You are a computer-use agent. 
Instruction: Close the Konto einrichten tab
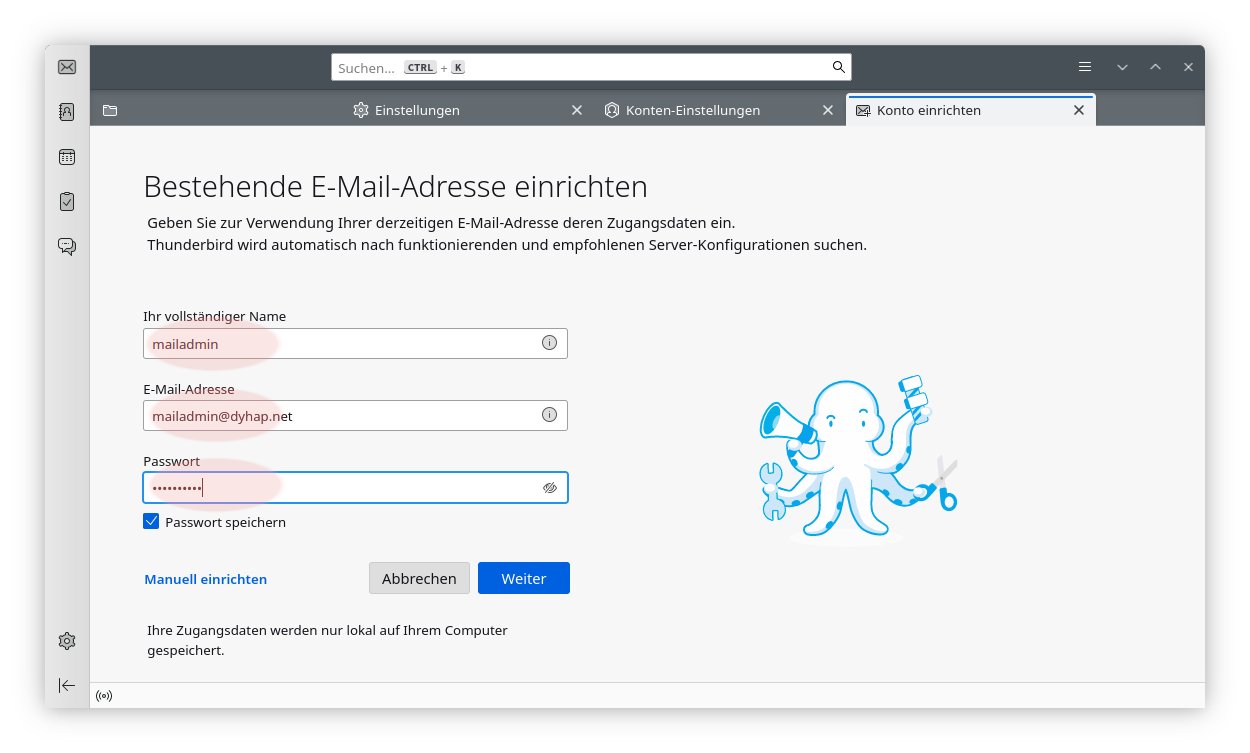[x=1078, y=110]
